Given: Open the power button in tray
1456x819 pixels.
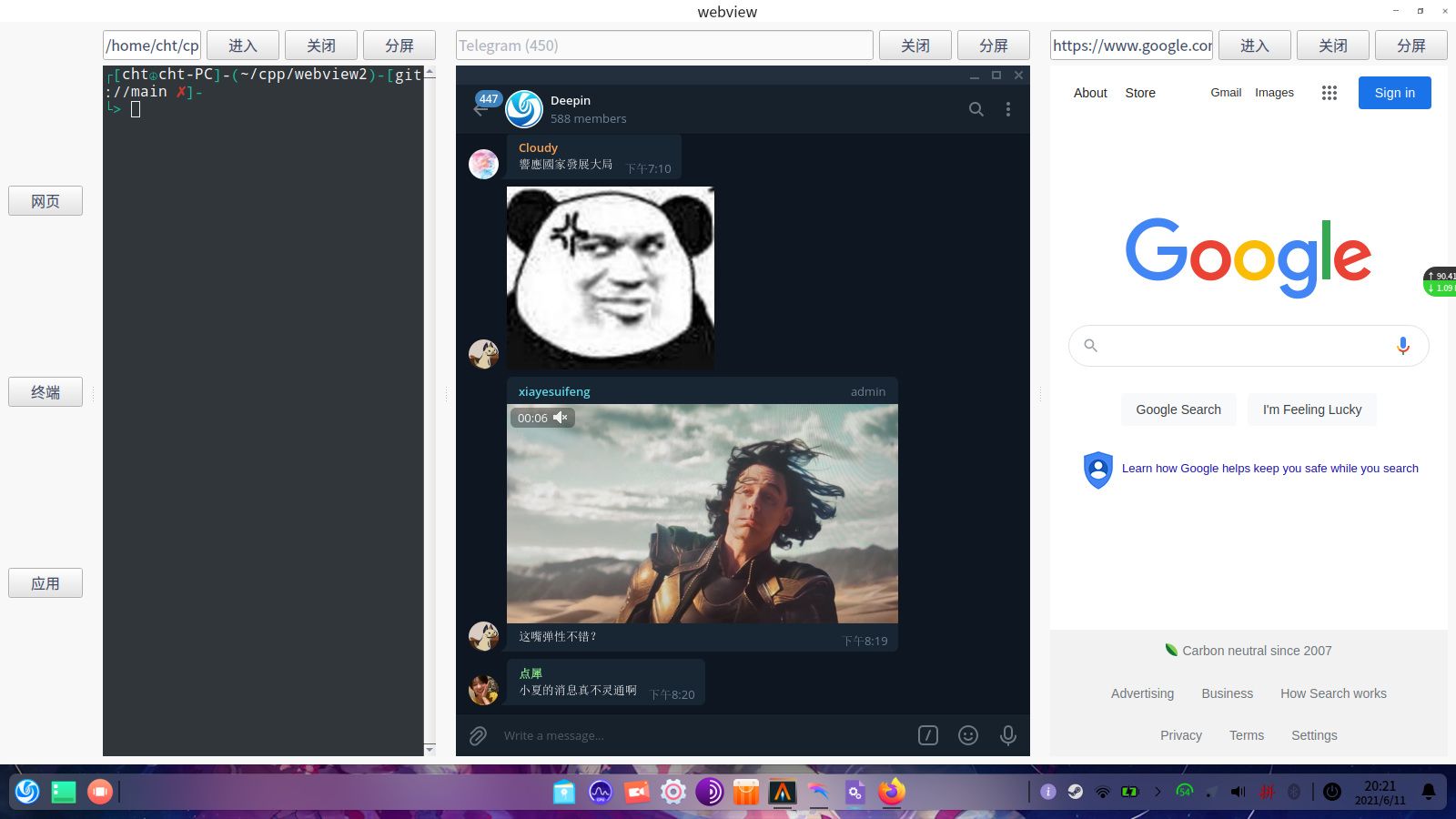Looking at the screenshot, I should (1332, 792).
